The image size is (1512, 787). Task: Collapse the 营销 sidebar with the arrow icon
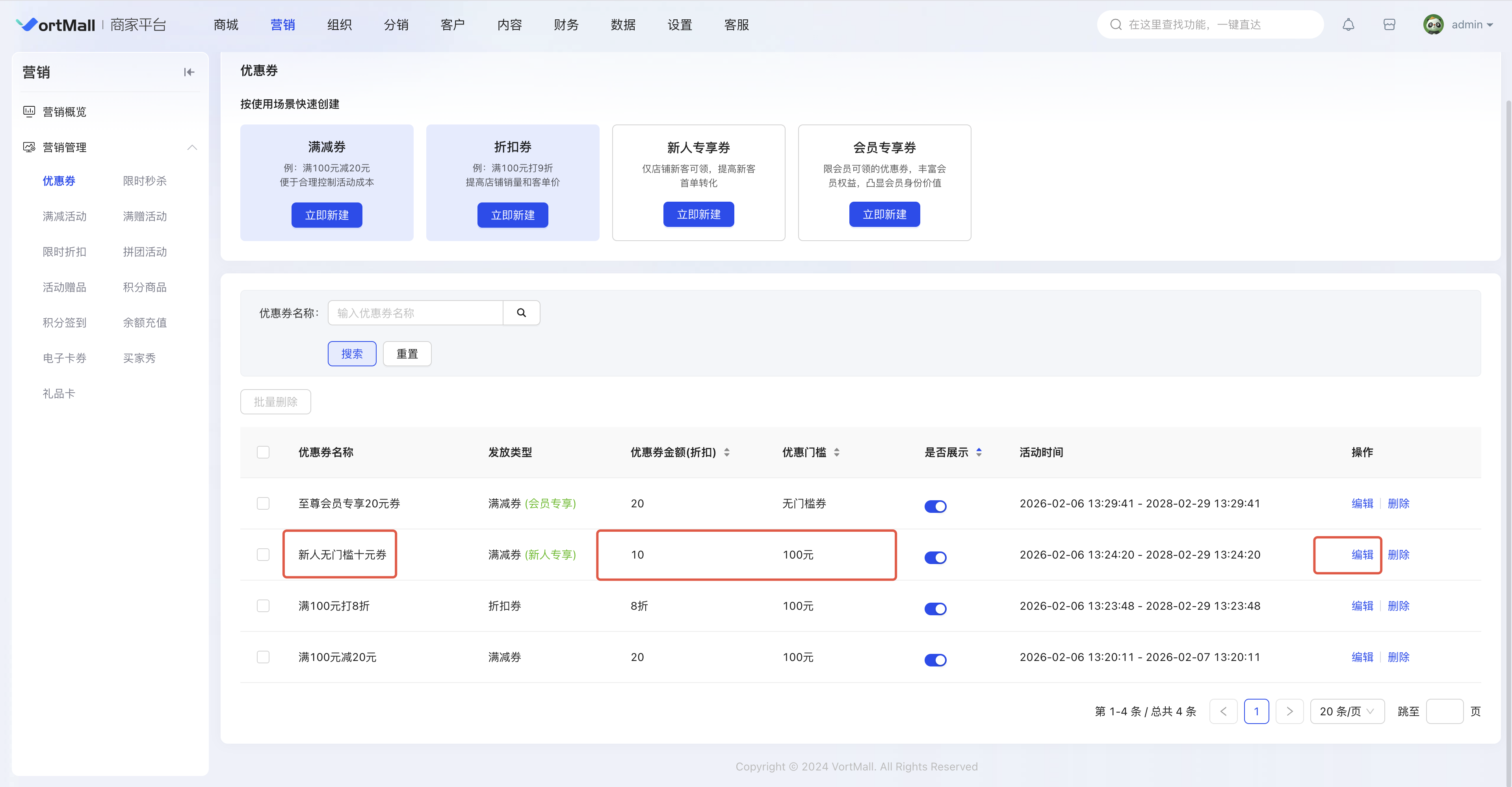pos(189,72)
